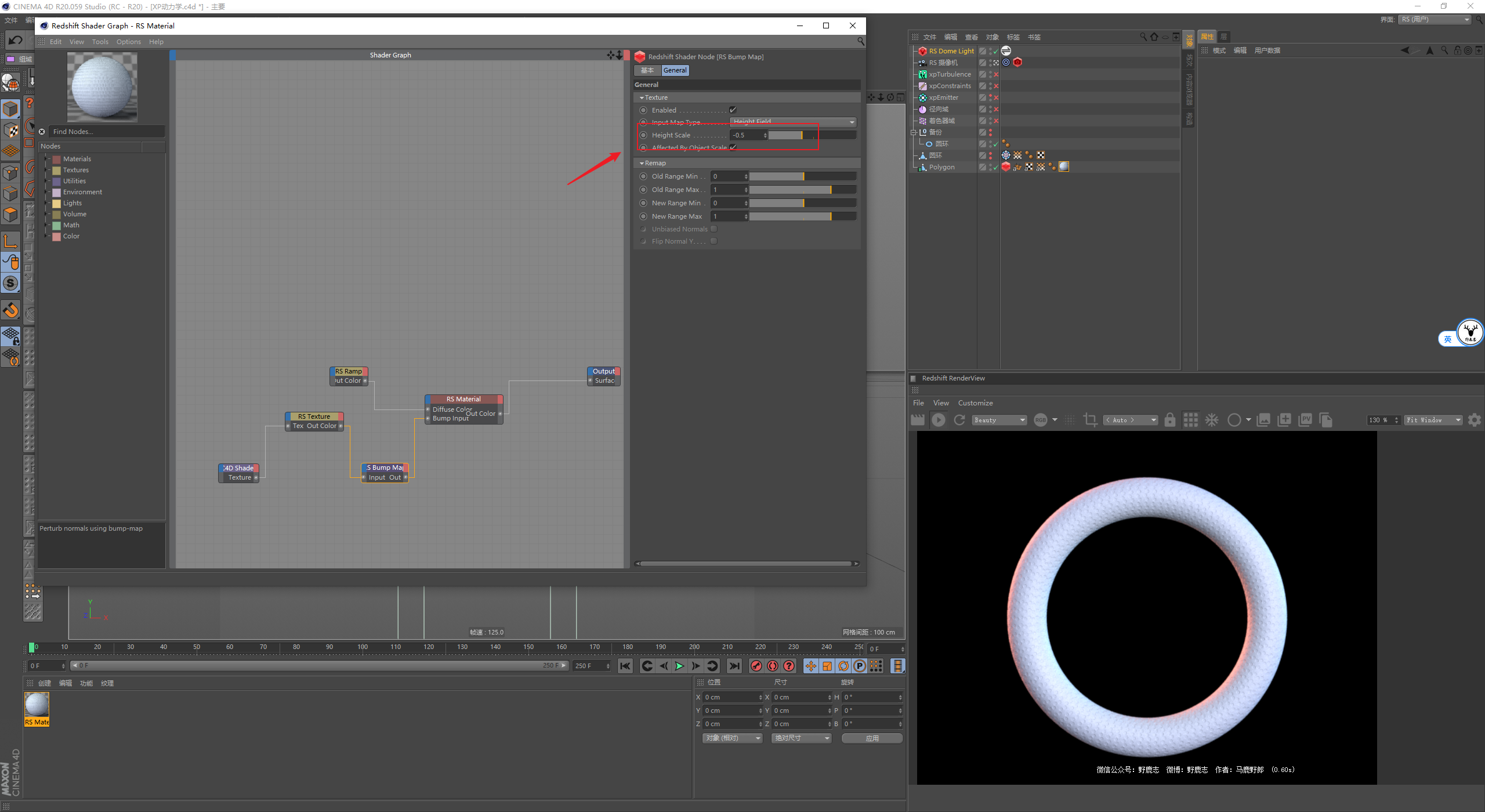Click the 应用 apply button
1485x812 pixels.
(871, 738)
